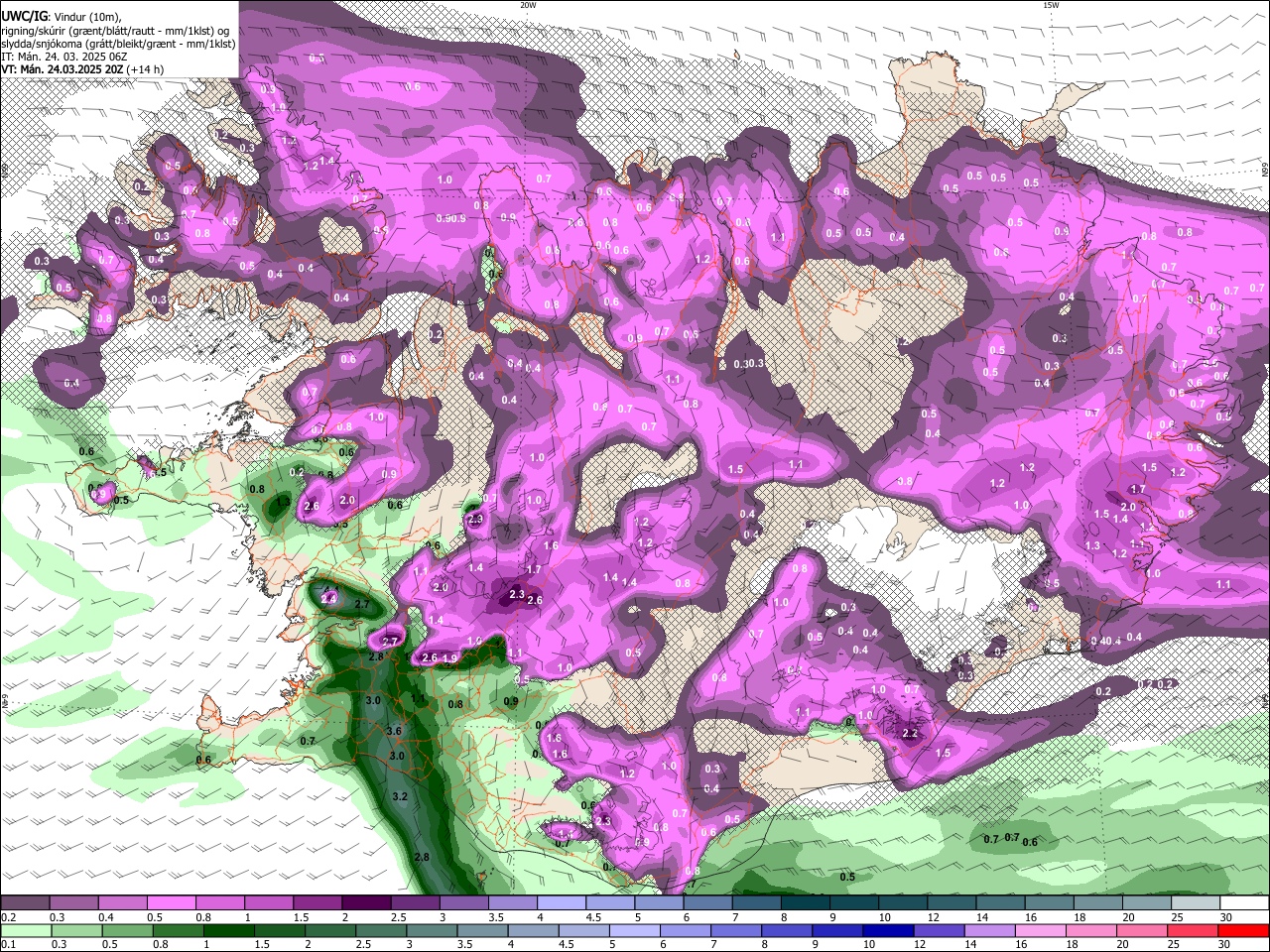Pick the snow scale swatch between 1.5 and 2

click(x=317, y=902)
